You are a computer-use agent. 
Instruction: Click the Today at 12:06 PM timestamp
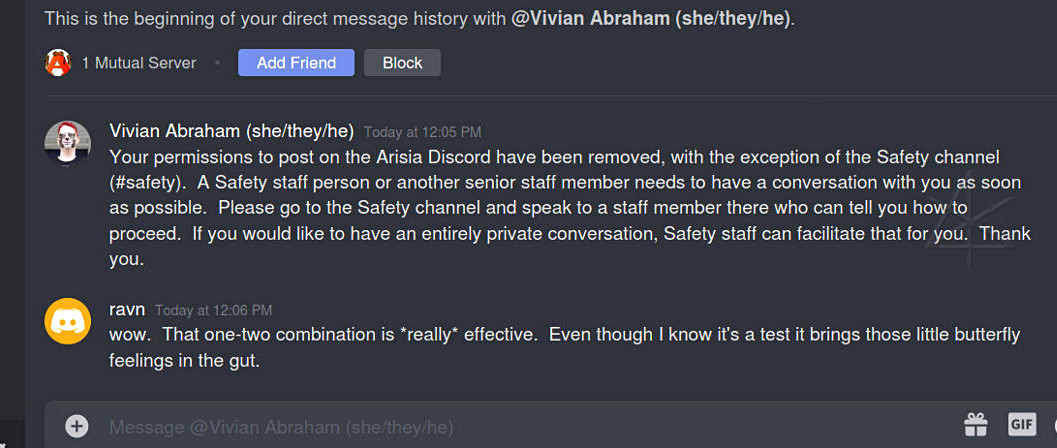[213, 310]
